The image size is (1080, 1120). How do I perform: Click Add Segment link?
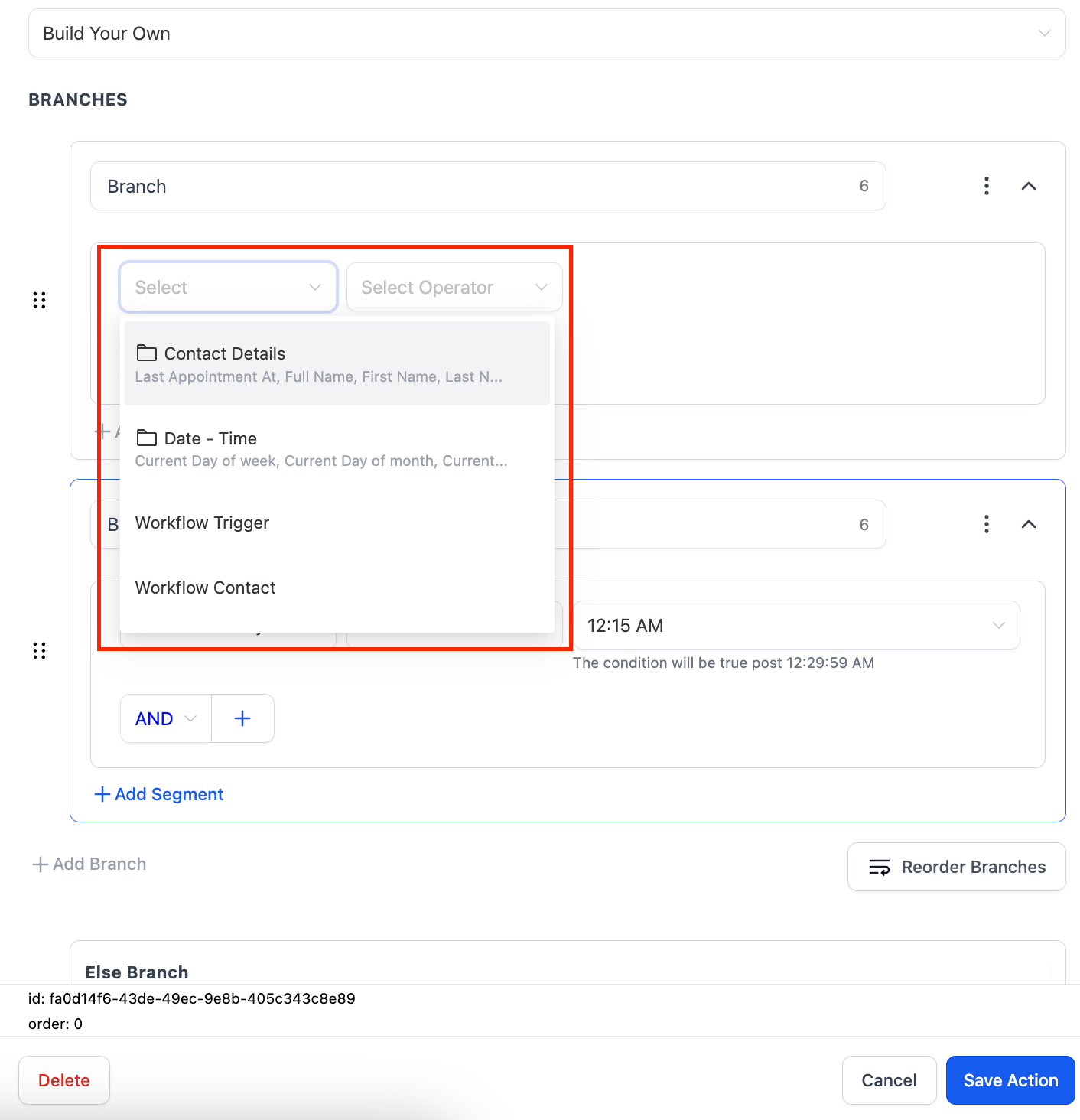point(159,794)
